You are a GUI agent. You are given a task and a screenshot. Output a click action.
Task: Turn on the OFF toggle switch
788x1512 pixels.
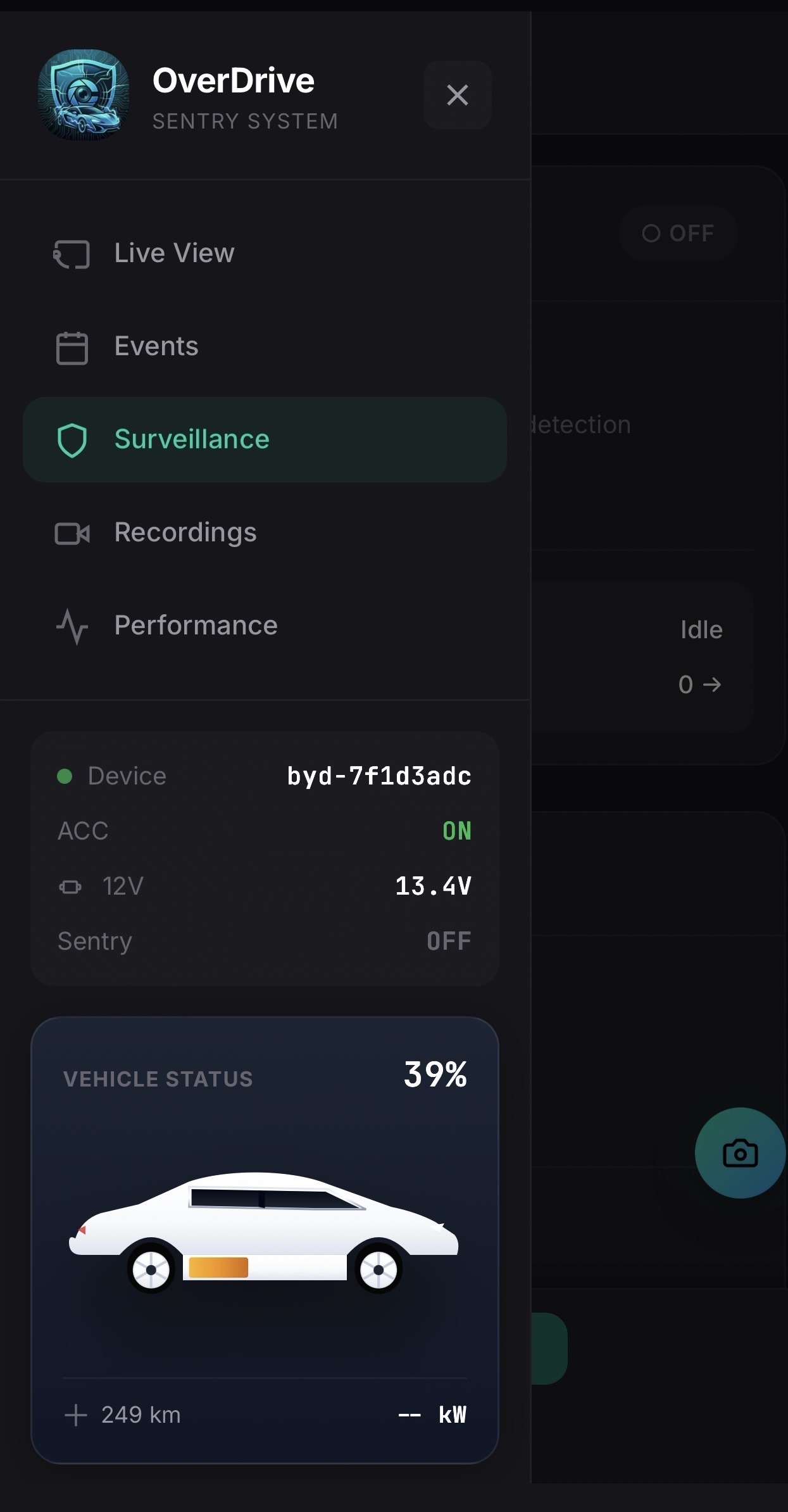[x=678, y=233]
